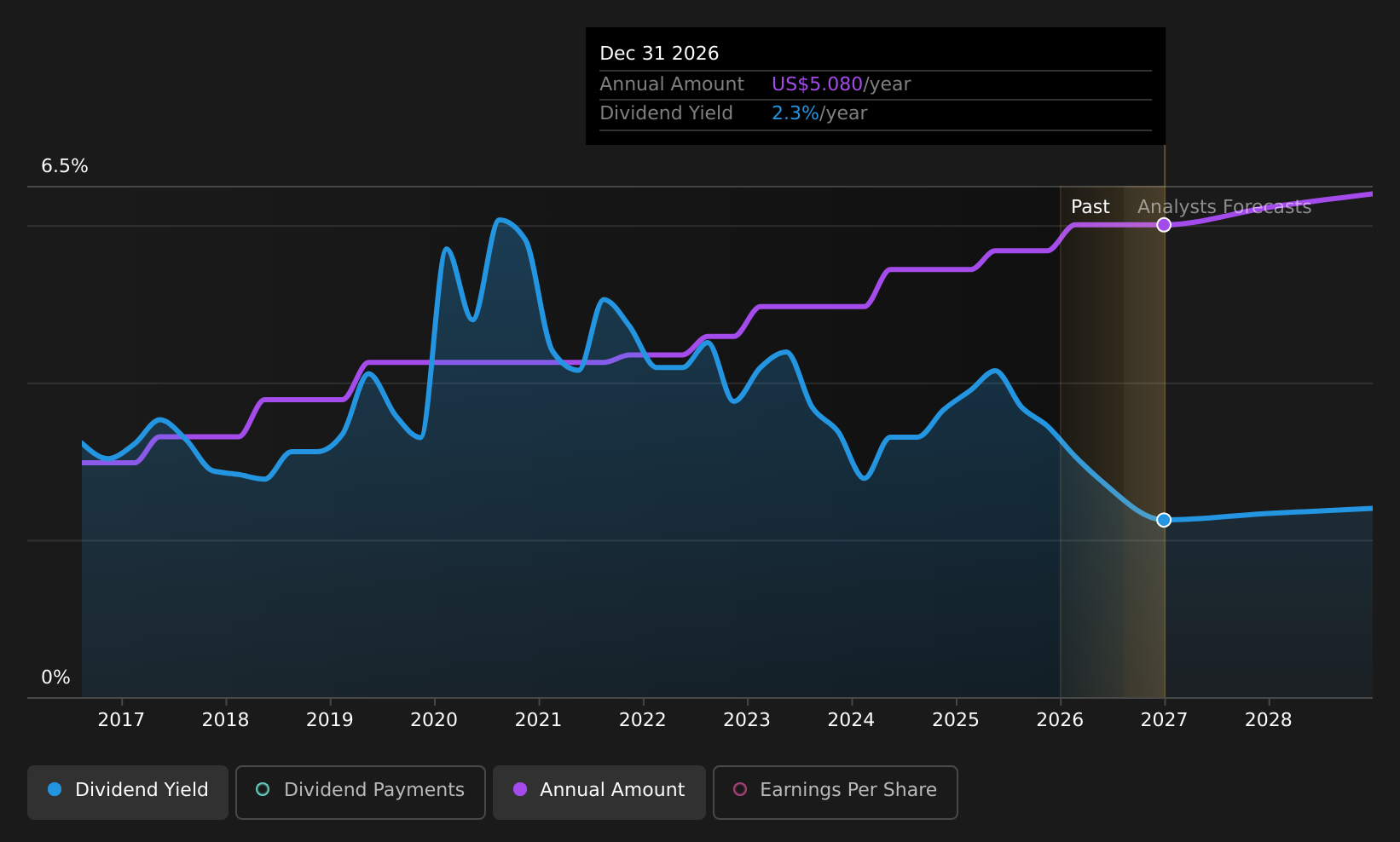Click the tooltip 'Dividend Yield' label
This screenshot has width=1400, height=842.
click(x=666, y=113)
